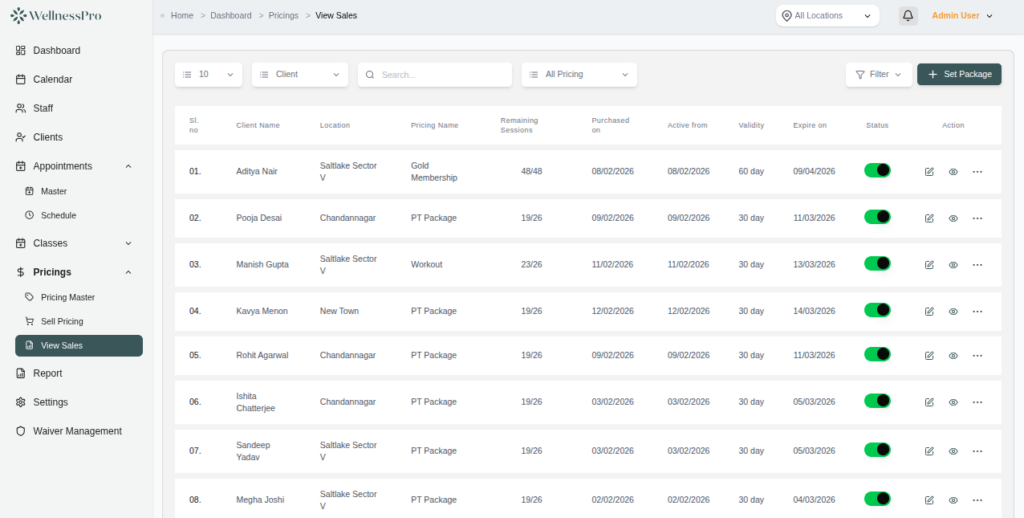Edit Megha Joshi's package entry
The image size is (1024, 518).
pos(929,500)
